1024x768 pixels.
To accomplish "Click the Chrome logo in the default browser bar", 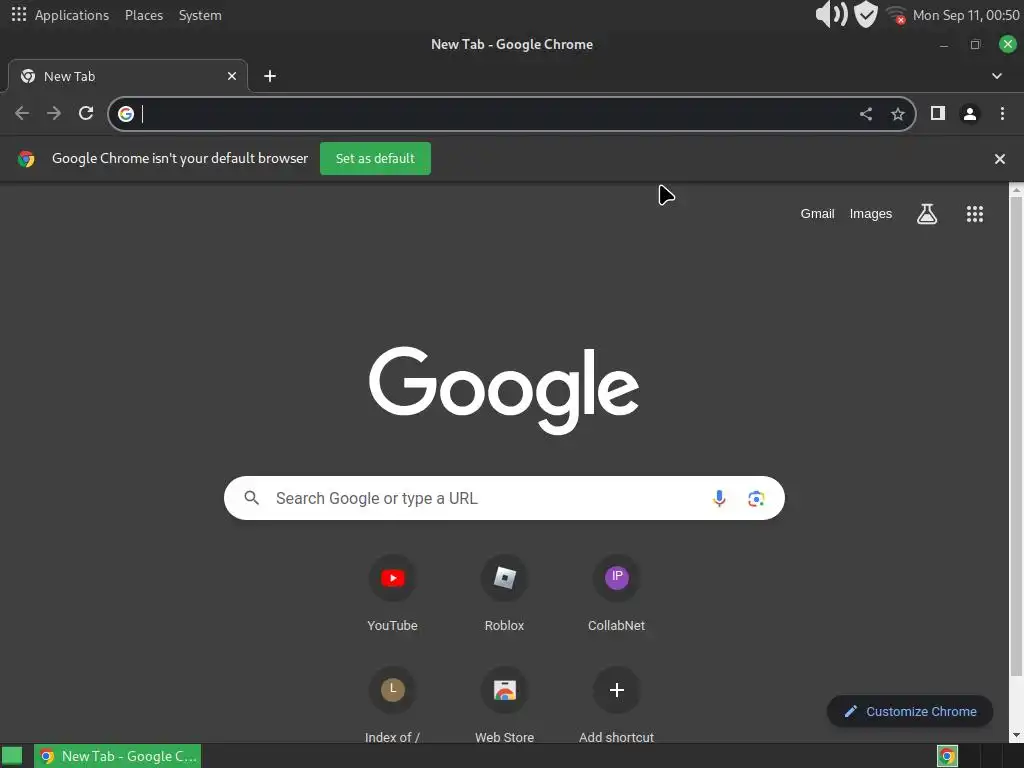I will pyautogui.click(x=26, y=159).
